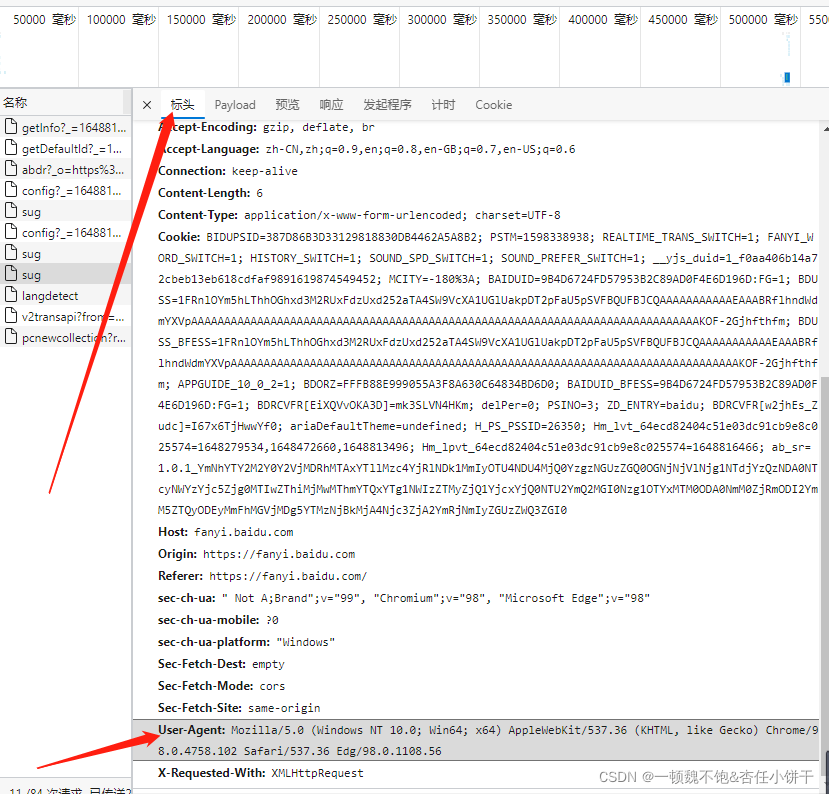Image resolution: width=829 pixels, height=794 pixels.
Task: Click file icon beside pcnewcollection request
Action: point(11,337)
